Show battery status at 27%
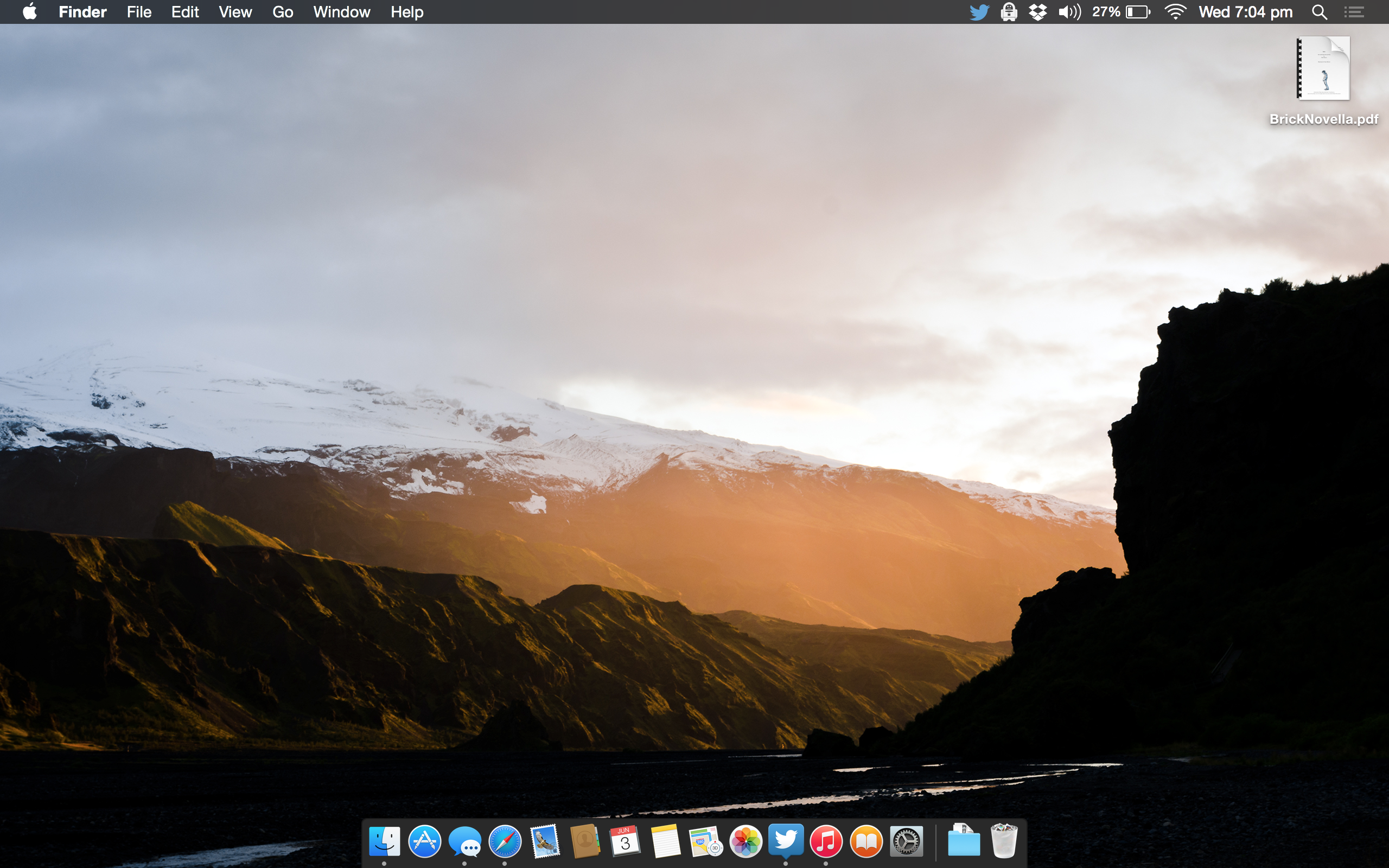This screenshot has height=868, width=1389. (1121, 11)
